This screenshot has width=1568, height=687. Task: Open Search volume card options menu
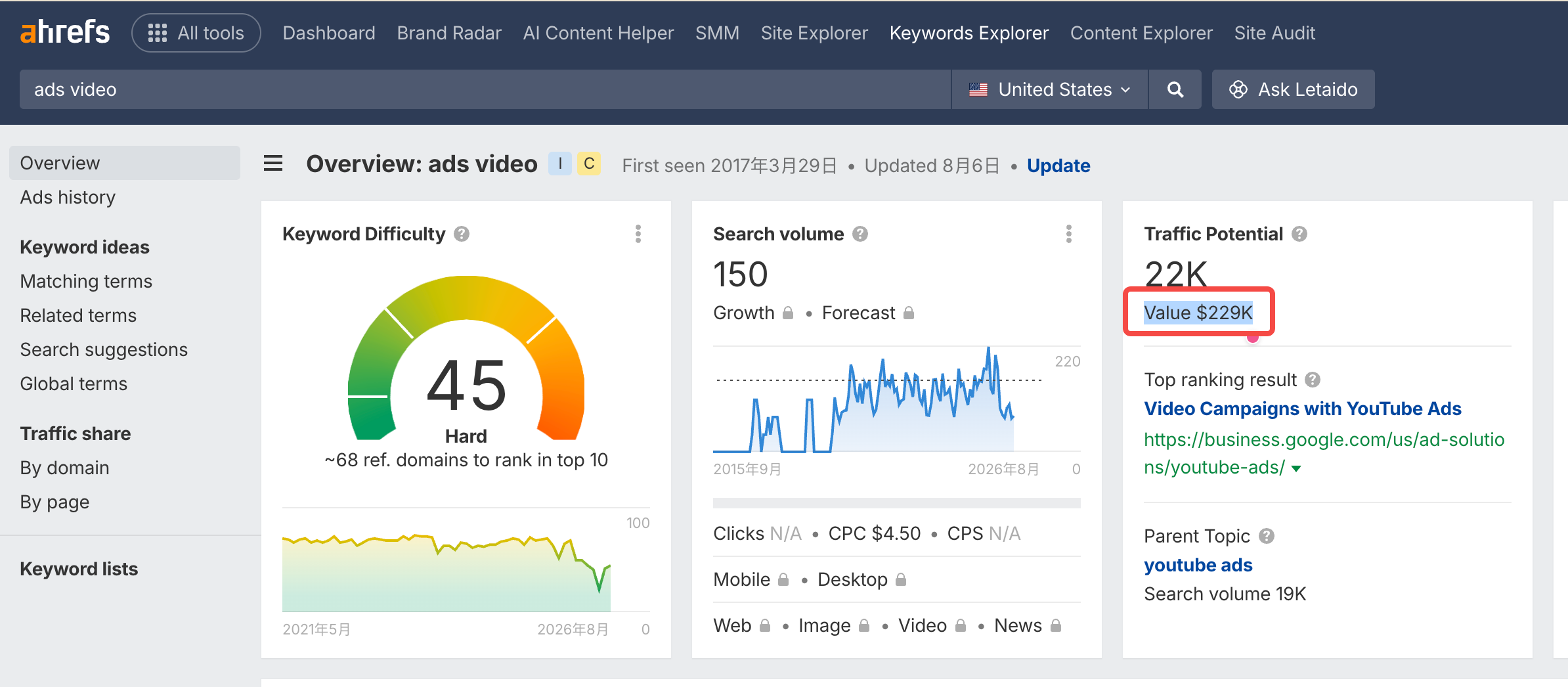click(1068, 234)
